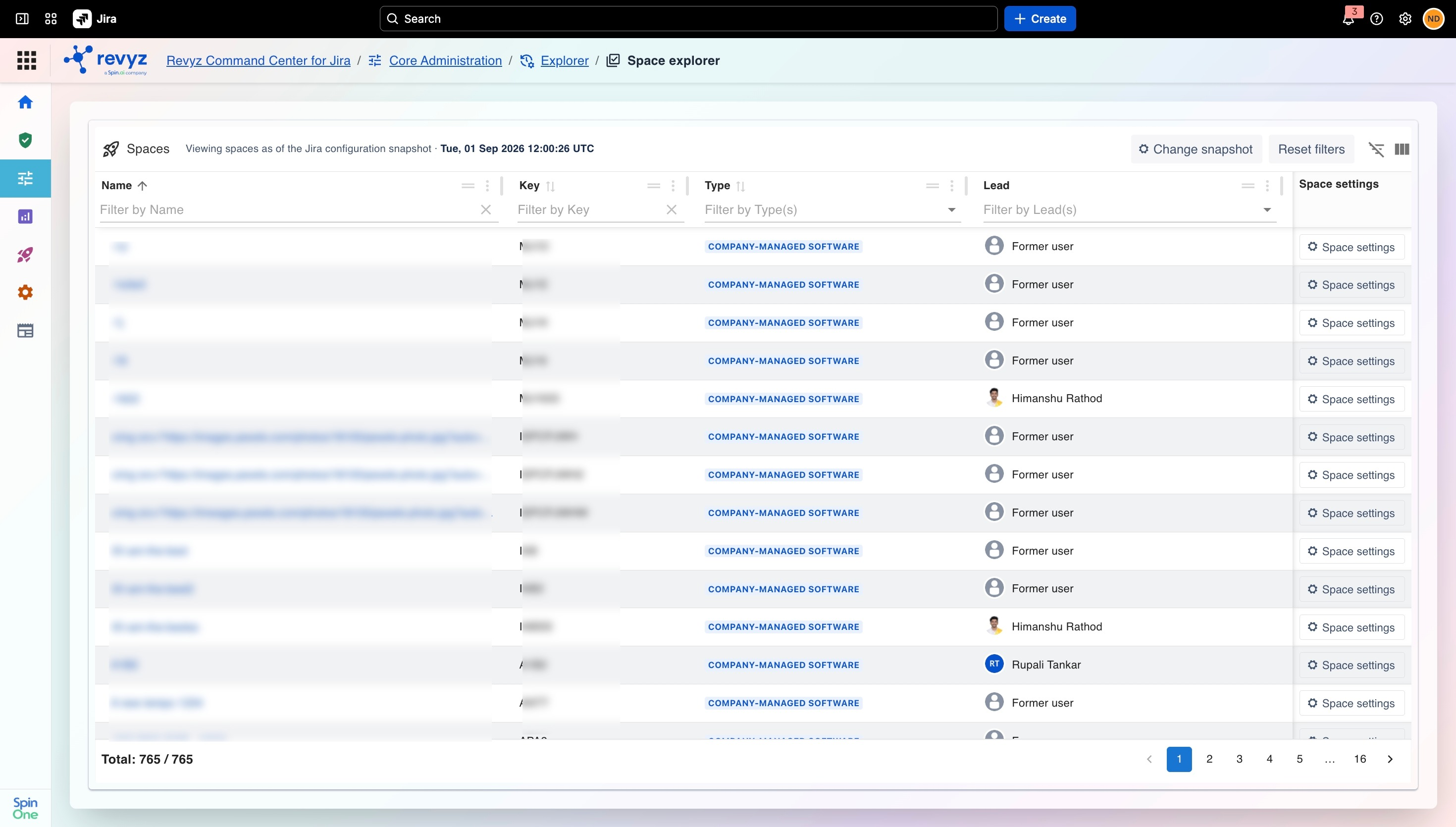The image size is (1456, 827).
Task: Open Space settings for Rupali Tankar's space
Action: point(1352,665)
